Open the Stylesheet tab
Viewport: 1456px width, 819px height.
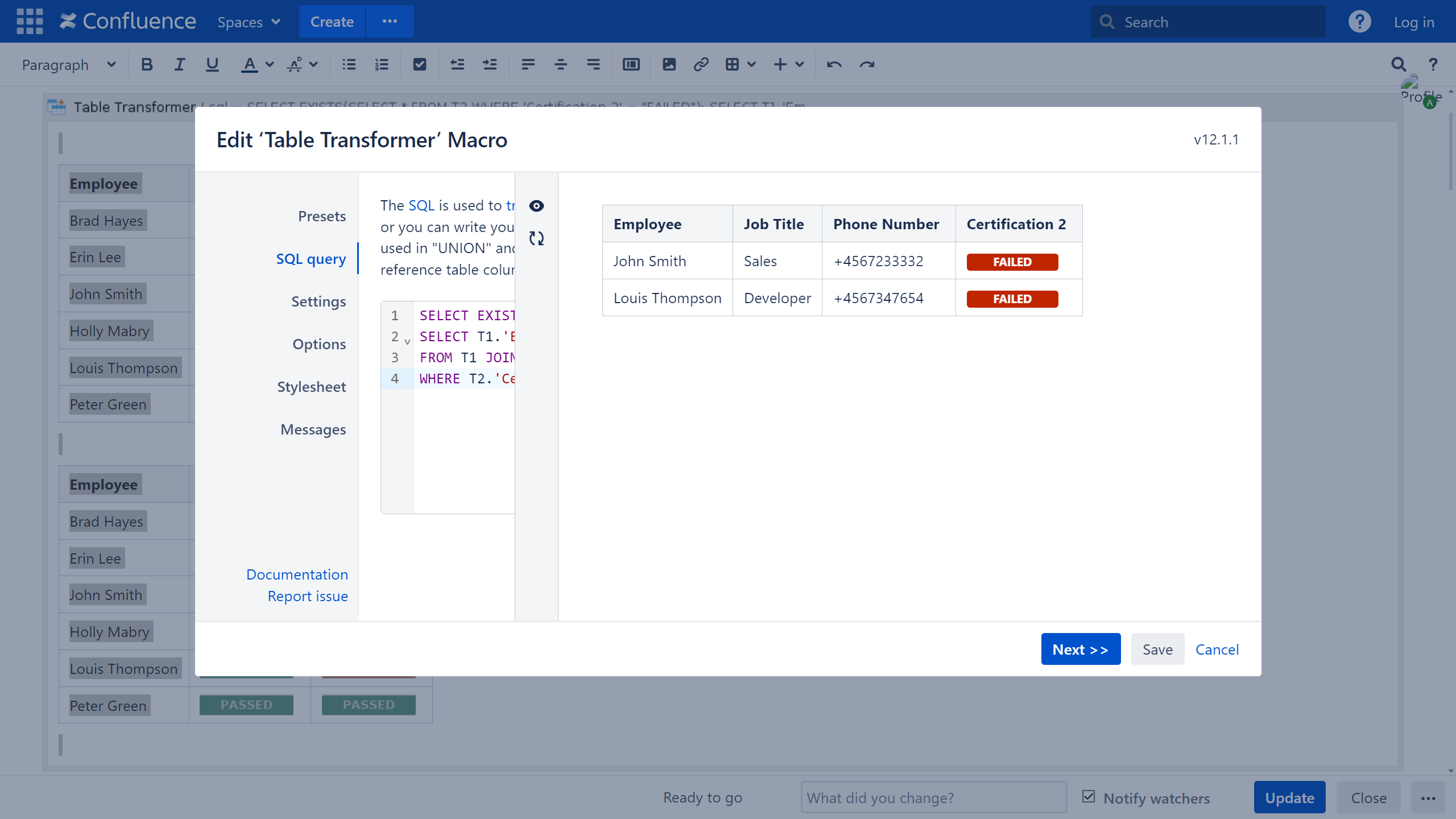311,387
